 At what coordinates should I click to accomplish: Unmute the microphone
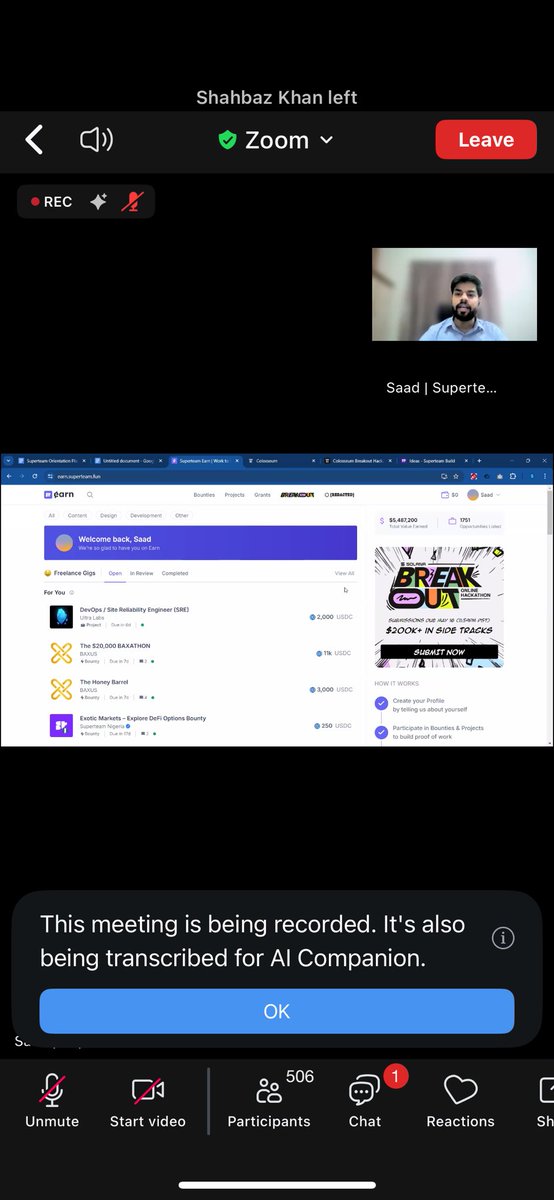click(52, 1101)
